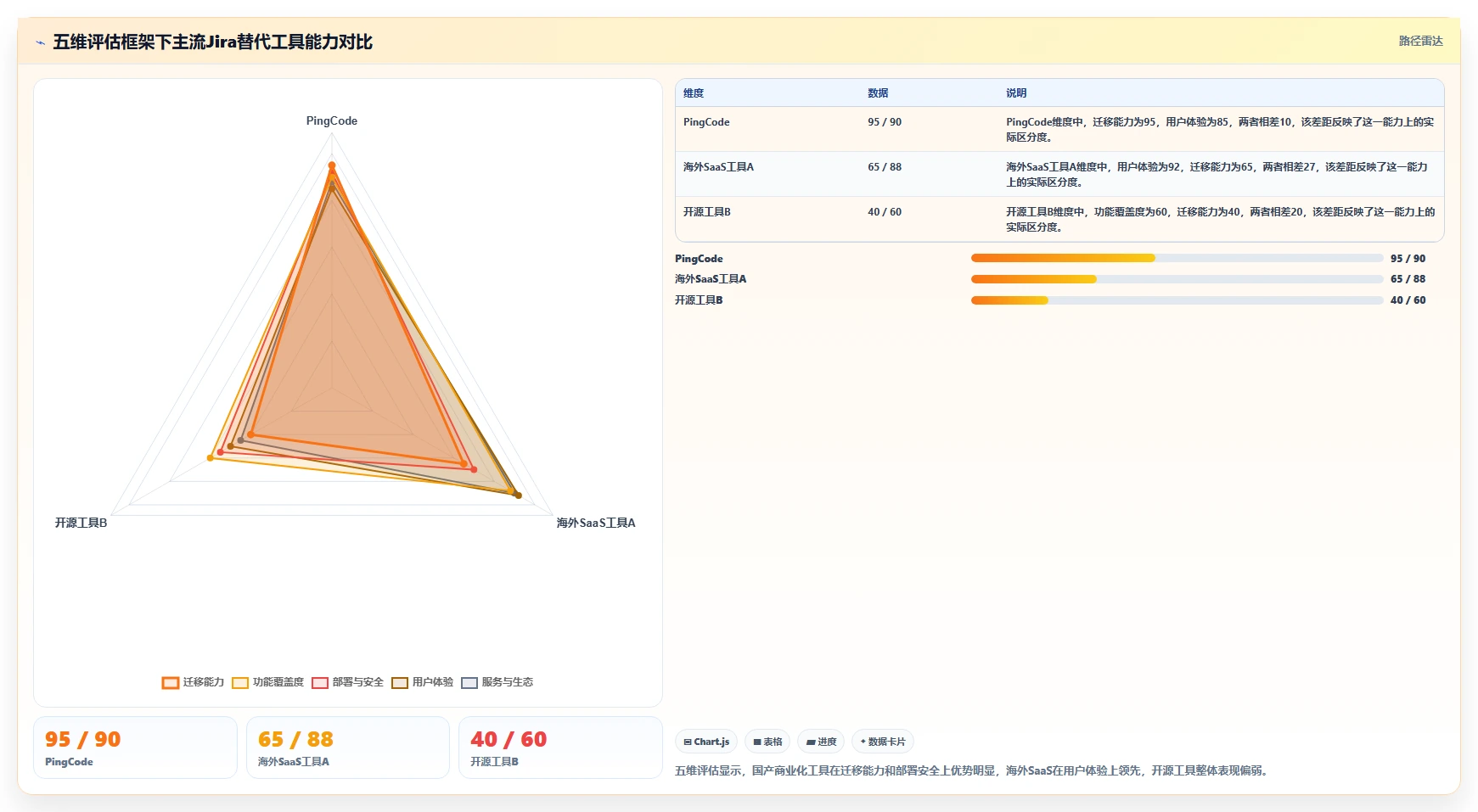Image resolution: width=1478 pixels, height=812 pixels.
Task: Toggle the 服务与生态 legend item
Action: (497, 682)
